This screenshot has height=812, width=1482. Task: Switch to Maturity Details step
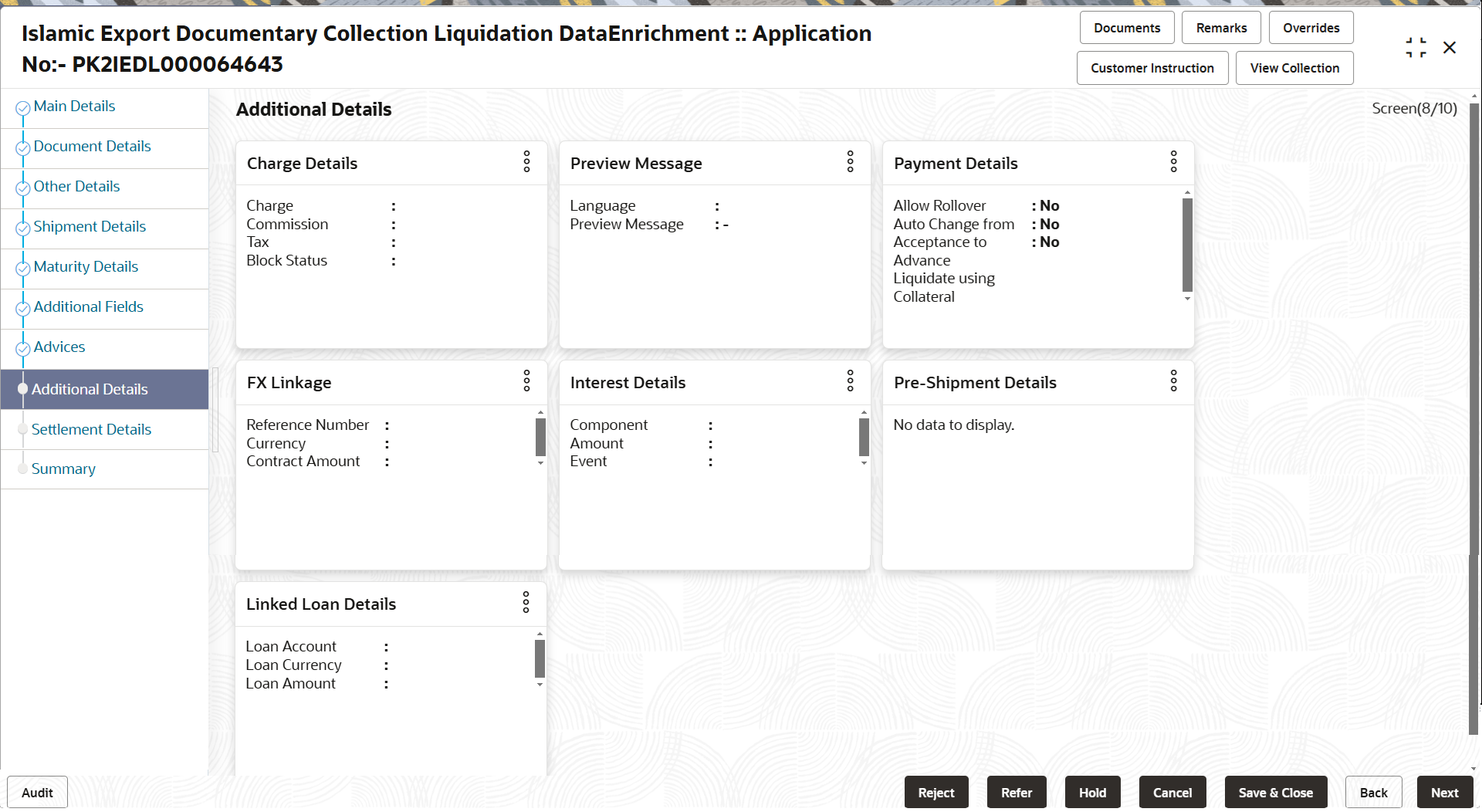pos(86,267)
